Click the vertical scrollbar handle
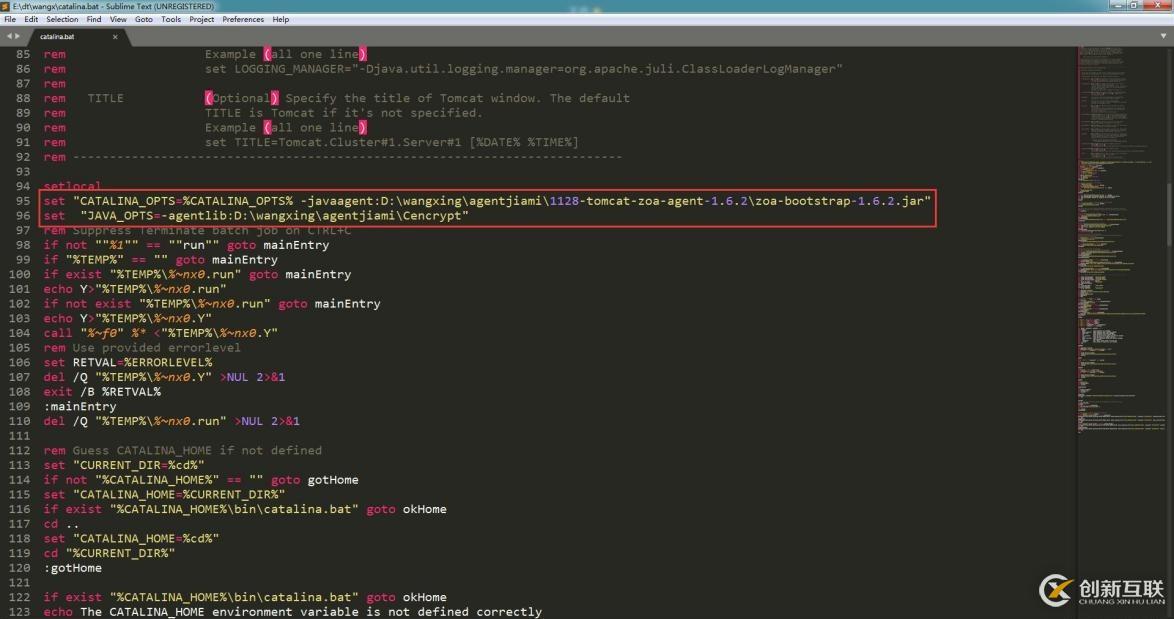Viewport: 1174px width, 619px height. [1170, 213]
